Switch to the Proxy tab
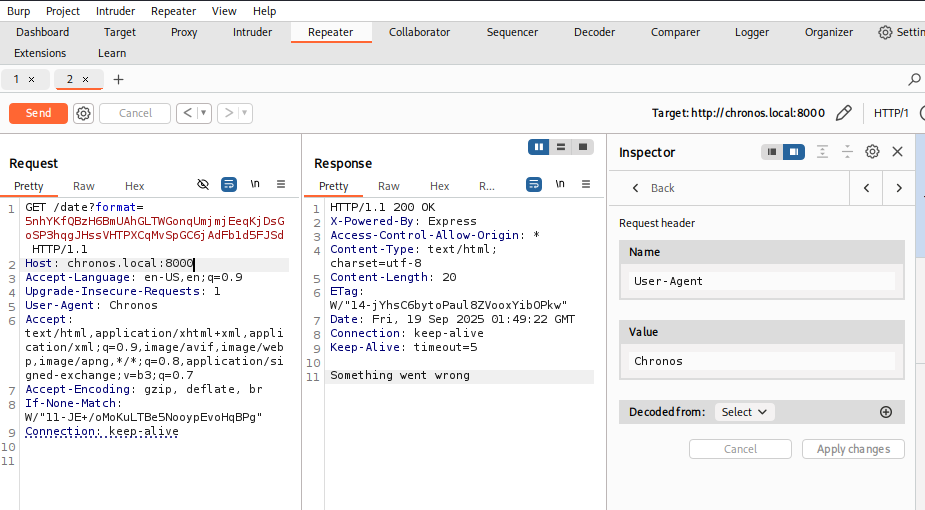The height and width of the screenshot is (510, 925). (x=184, y=32)
